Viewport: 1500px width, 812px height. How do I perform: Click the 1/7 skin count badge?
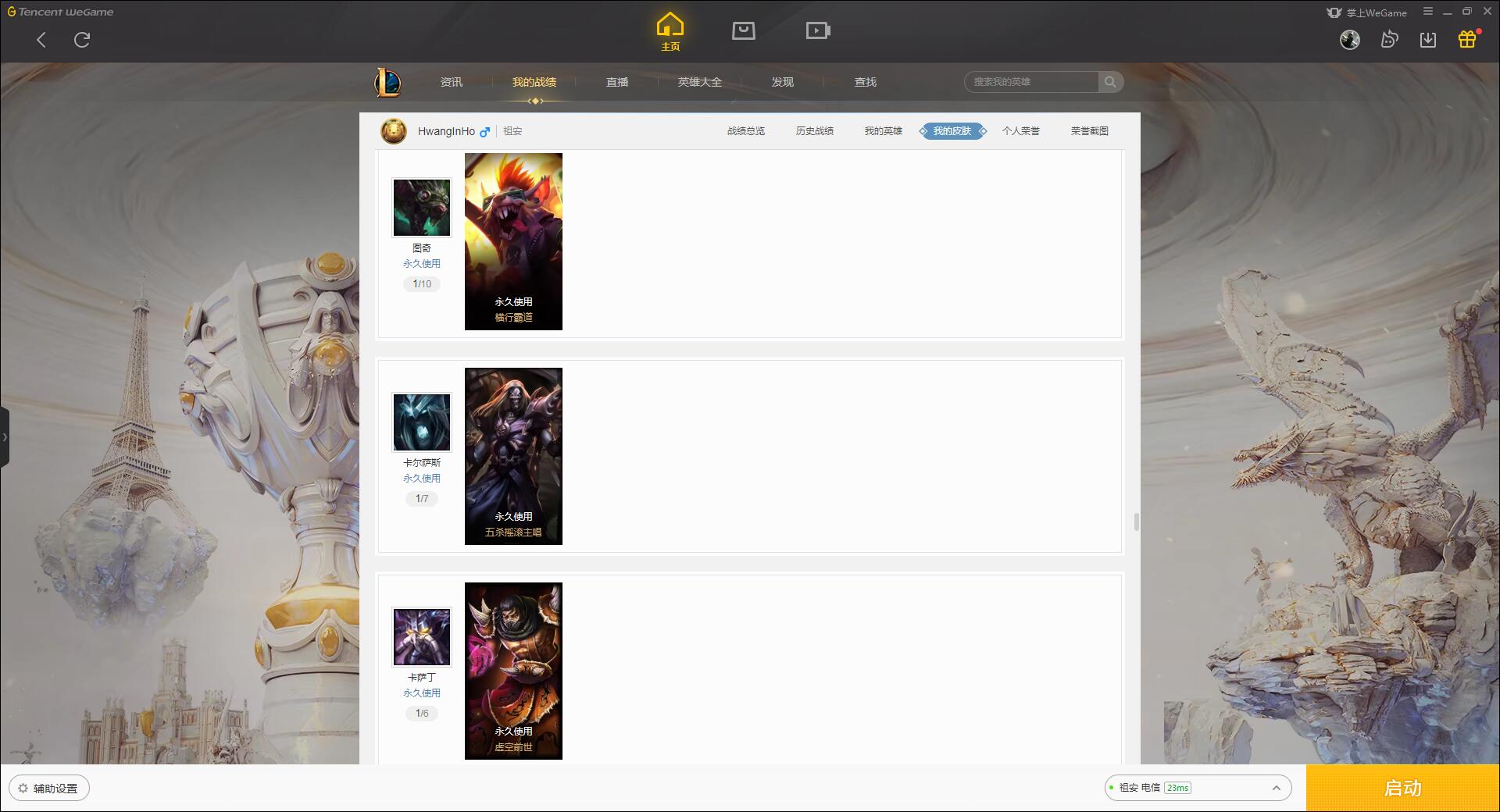pyautogui.click(x=422, y=499)
